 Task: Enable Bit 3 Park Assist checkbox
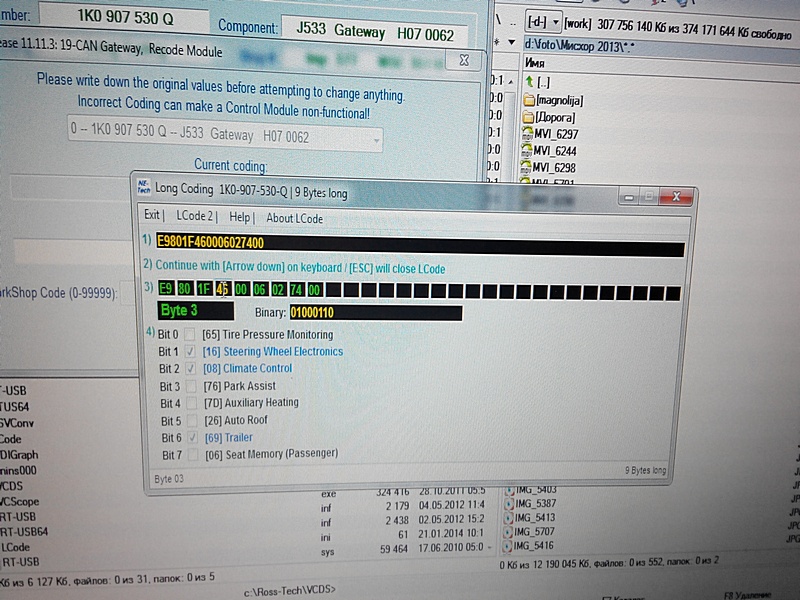point(191,386)
